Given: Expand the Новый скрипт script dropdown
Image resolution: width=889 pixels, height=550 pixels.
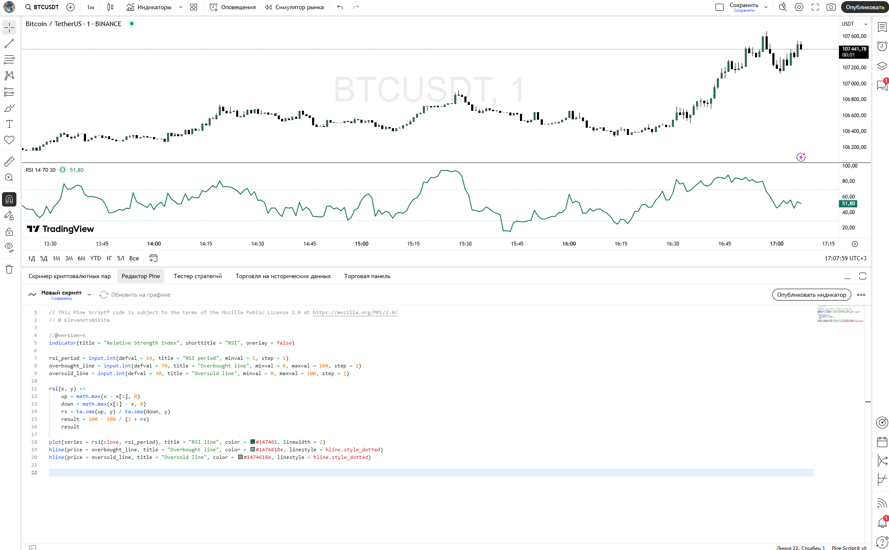Looking at the screenshot, I should click(x=89, y=295).
